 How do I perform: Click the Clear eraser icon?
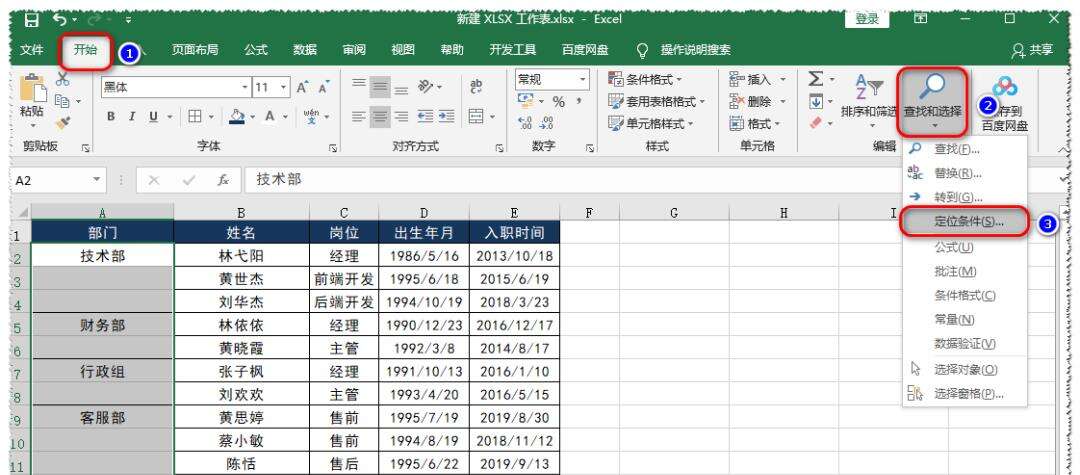point(816,123)
